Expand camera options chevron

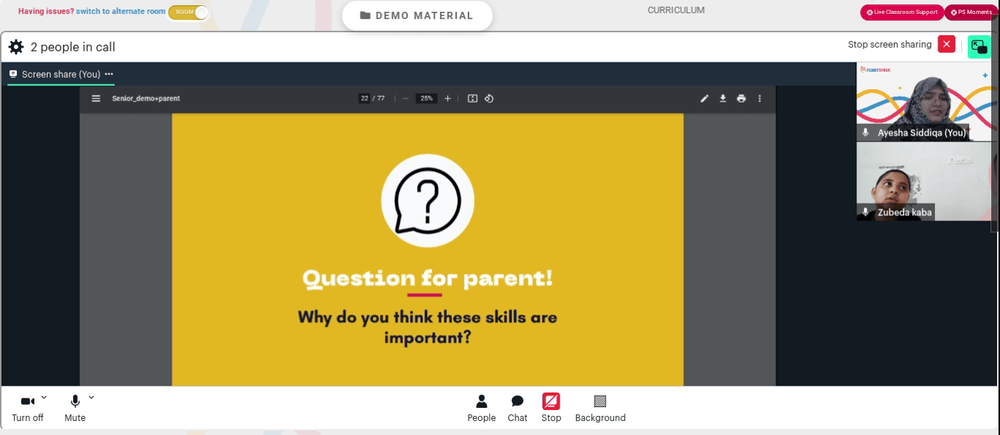click(44, 397)
